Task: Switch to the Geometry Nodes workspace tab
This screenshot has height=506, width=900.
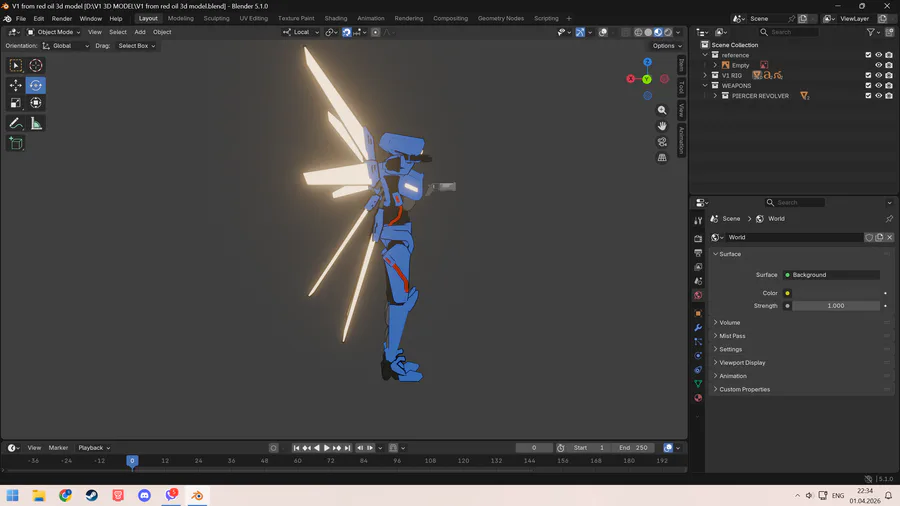Action: pos(501,18)
